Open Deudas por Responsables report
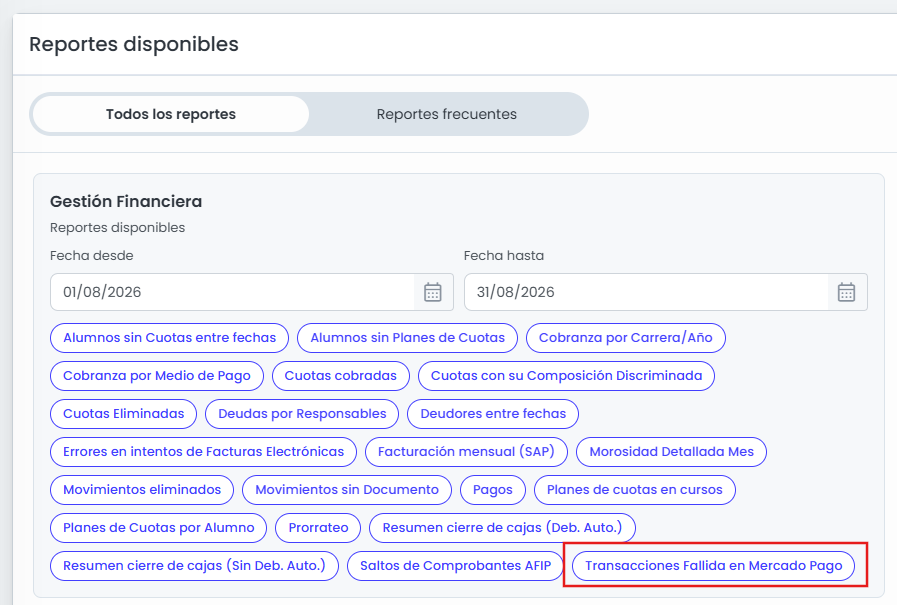 click(x=302, y=414)
